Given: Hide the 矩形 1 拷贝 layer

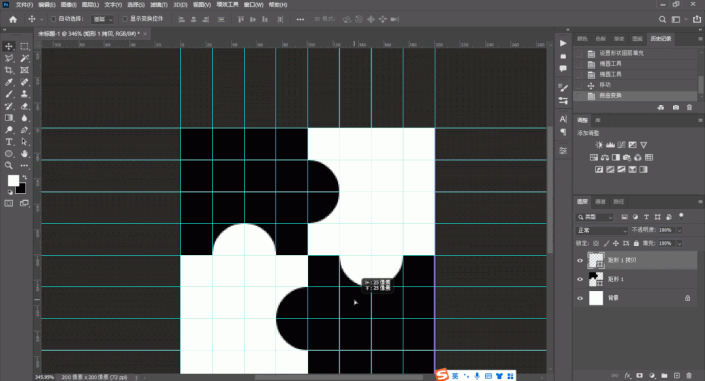Looking at the screenshot, I should tap(580, 260).
